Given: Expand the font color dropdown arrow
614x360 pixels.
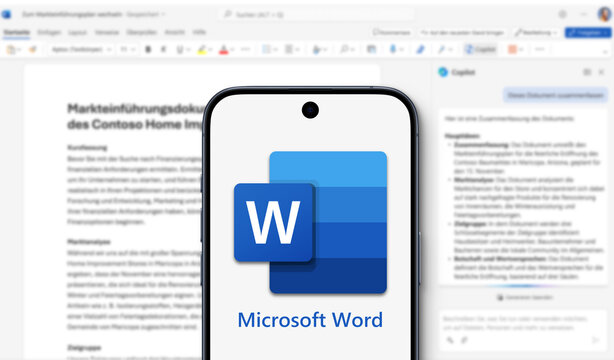Looking at the screenshot, I should coord(232,50).
